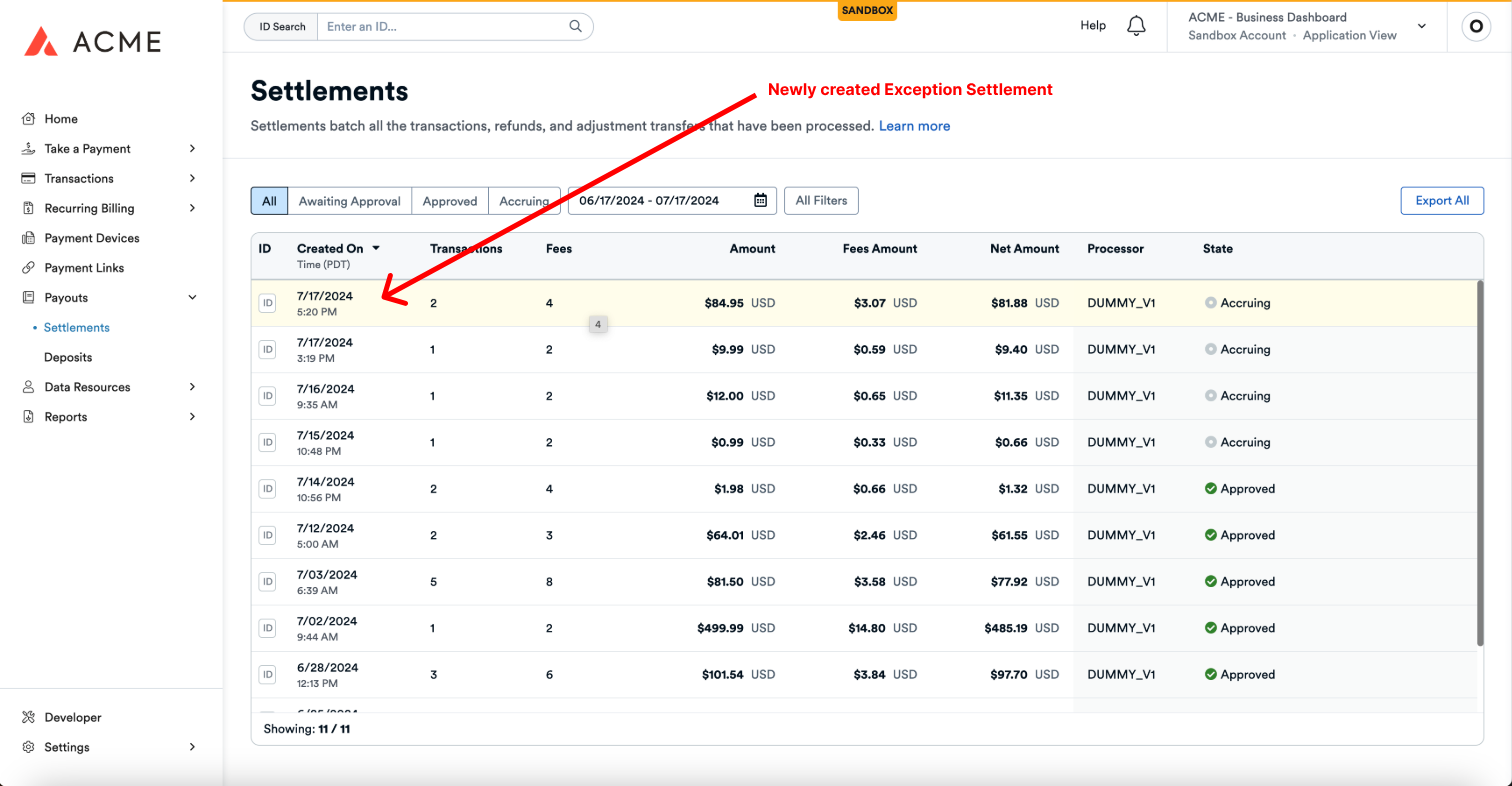The image size is (1512, 786).
Task: Click the Payment Links chain icon
Action: 29,268
